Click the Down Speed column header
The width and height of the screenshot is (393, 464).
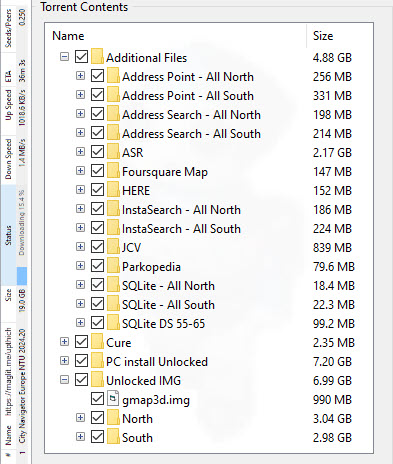coord(8,159)
